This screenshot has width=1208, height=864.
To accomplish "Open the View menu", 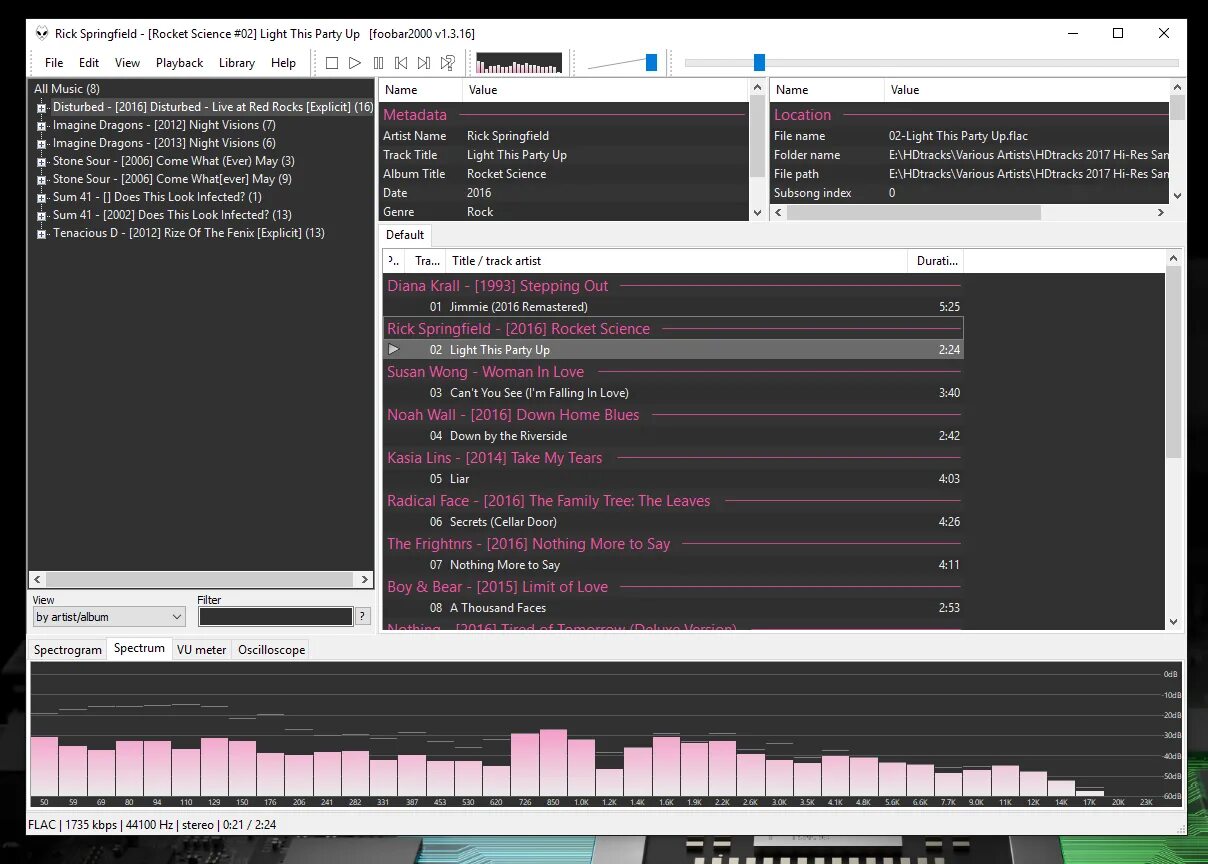I will pyautogui.click(x=127, y=62).
